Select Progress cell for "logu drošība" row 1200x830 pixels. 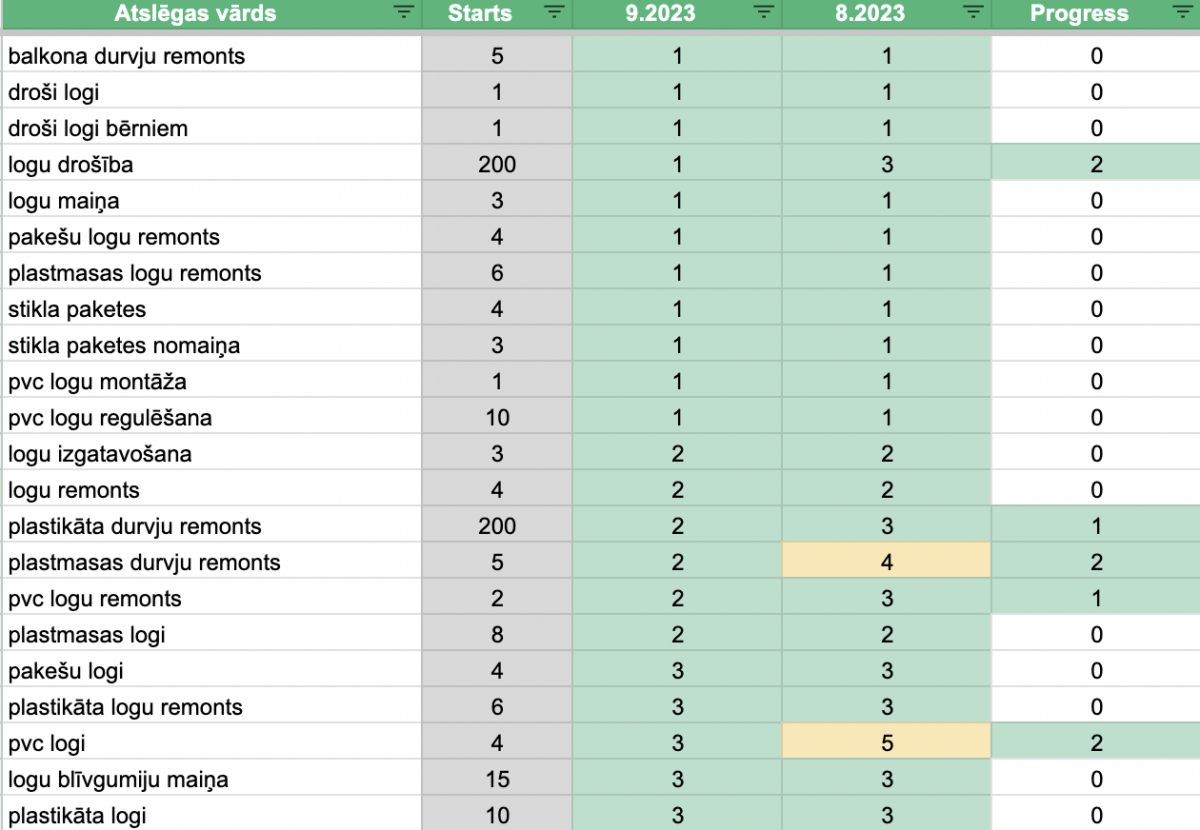pyautogui.click(x=1096, y=165)
